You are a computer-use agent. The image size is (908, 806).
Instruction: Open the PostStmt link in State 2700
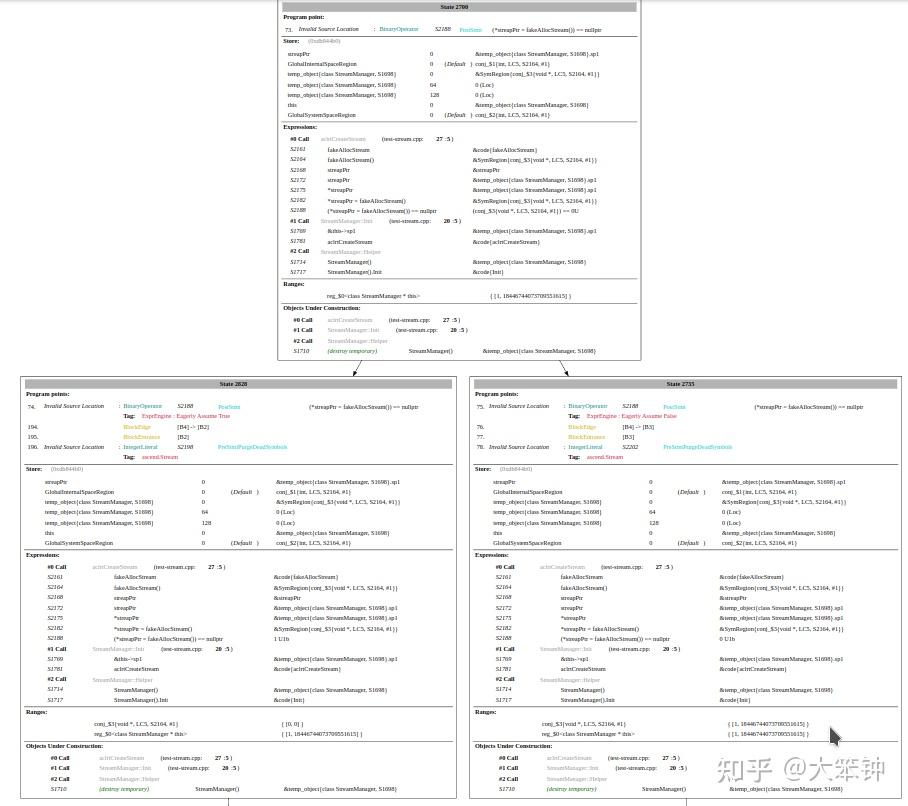point(471,29)
